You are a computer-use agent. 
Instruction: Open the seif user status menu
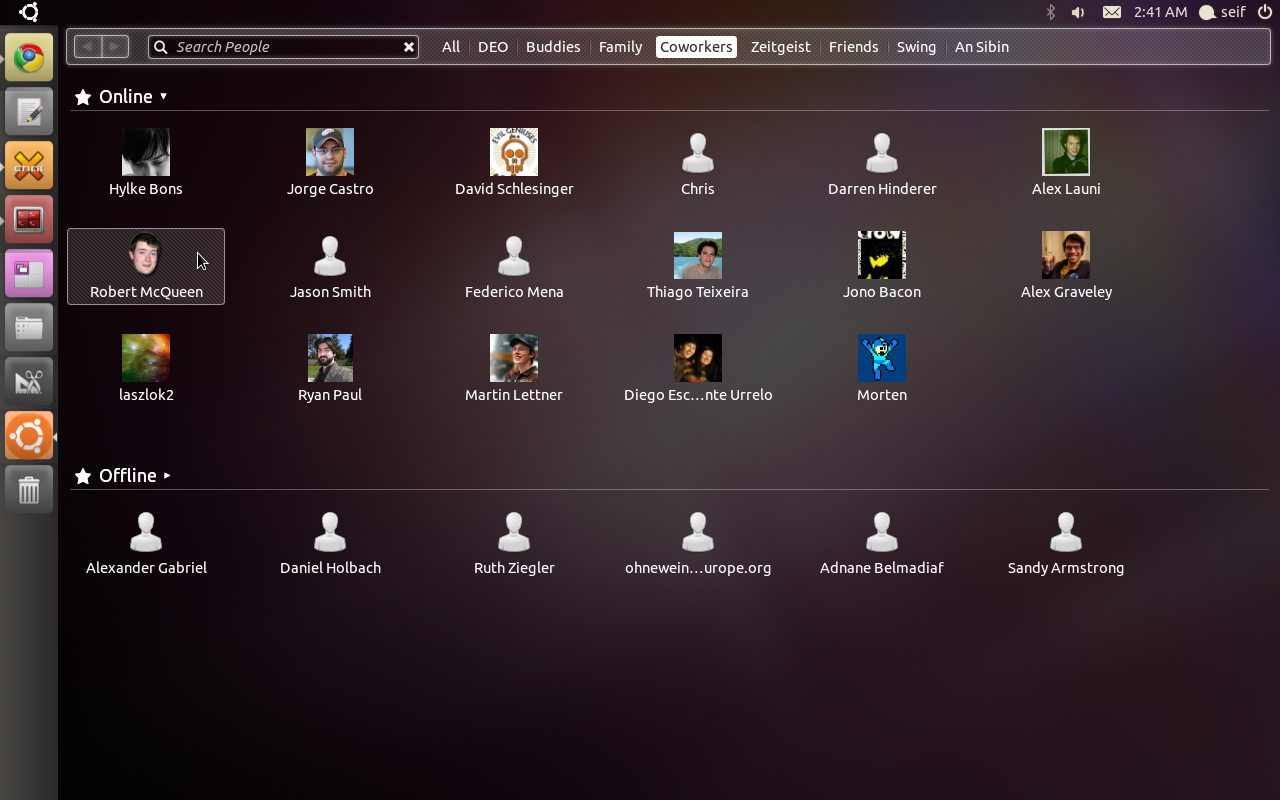click(x=1222, y=12)
